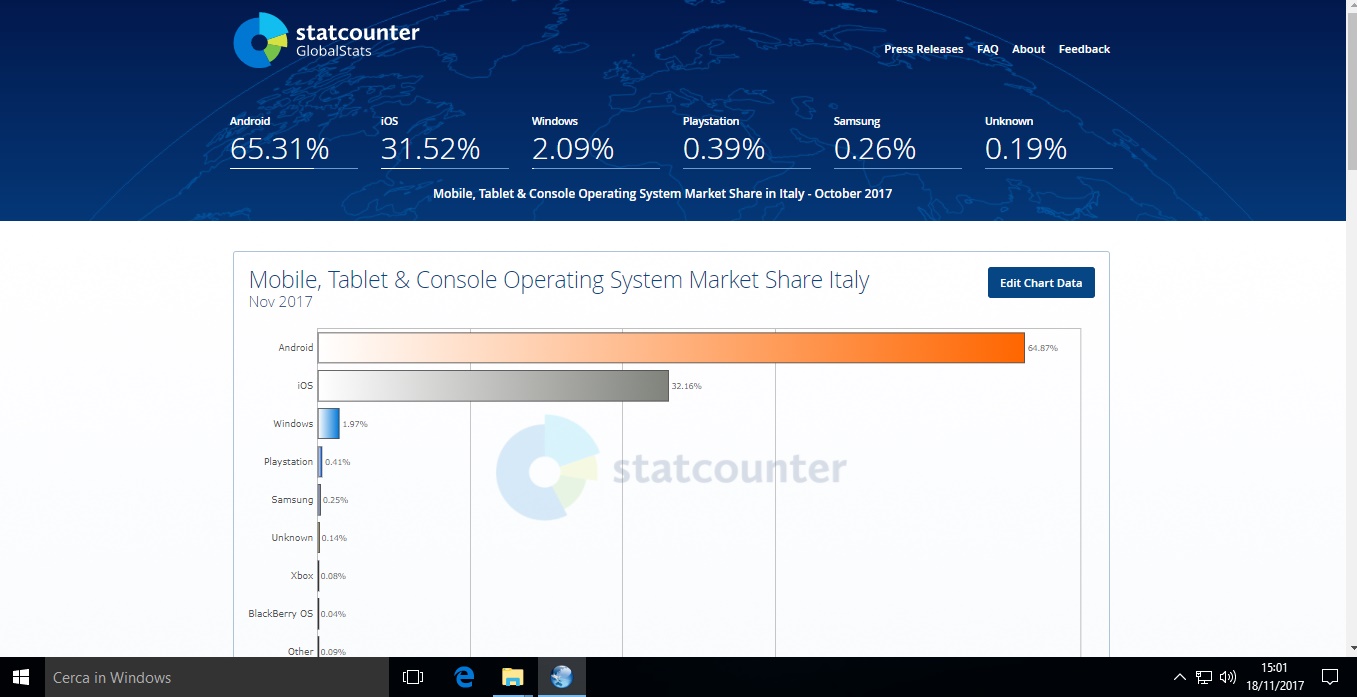Click the orange Android chart bar
This screenshot has width=1357, height=697.
[x=671, y=348]
